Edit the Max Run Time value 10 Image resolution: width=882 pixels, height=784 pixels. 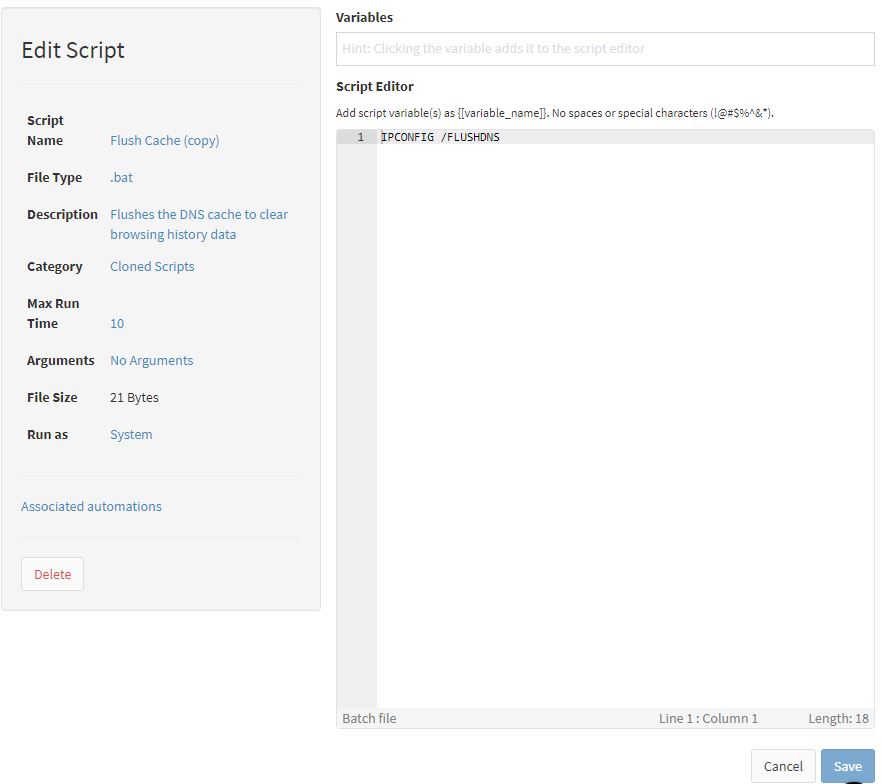(x=117, y=323)
